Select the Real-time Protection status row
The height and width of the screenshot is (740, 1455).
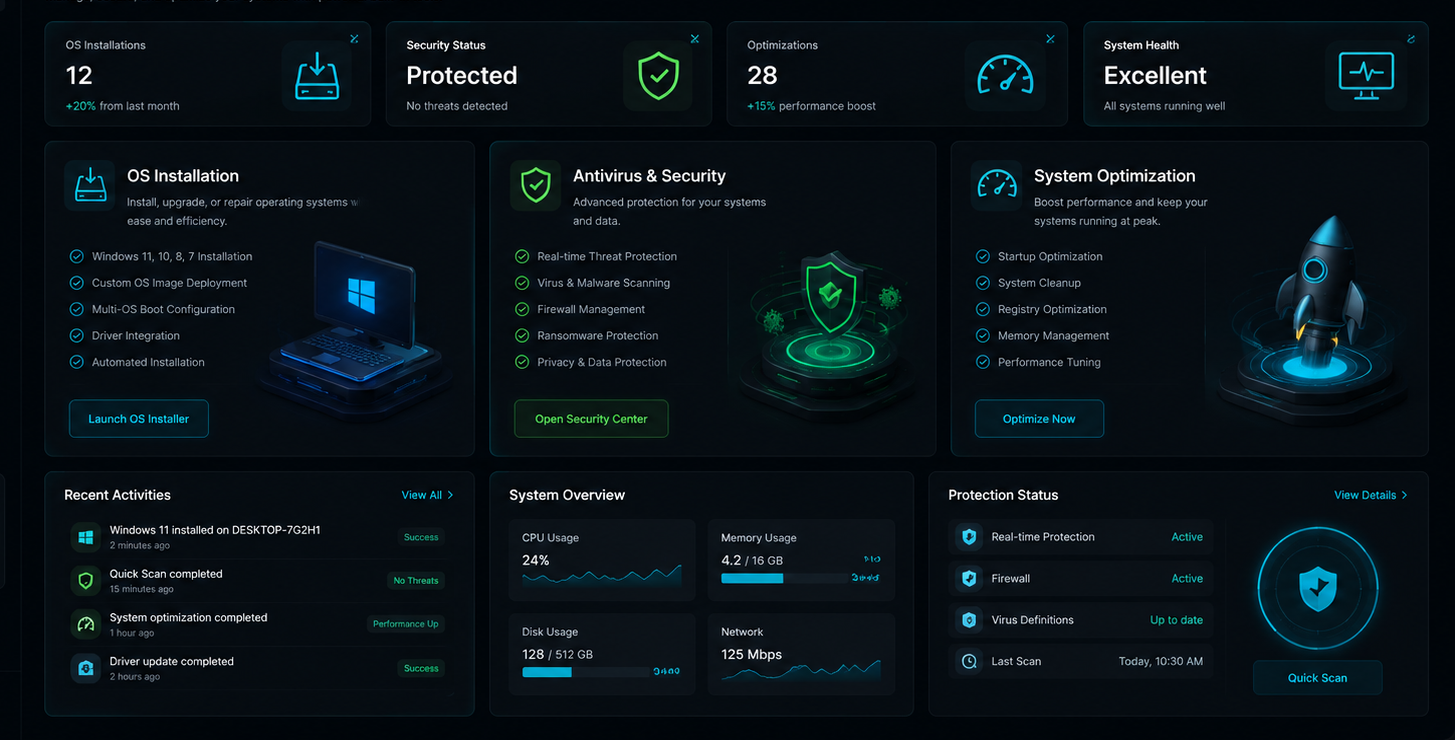click(1081, 537)
